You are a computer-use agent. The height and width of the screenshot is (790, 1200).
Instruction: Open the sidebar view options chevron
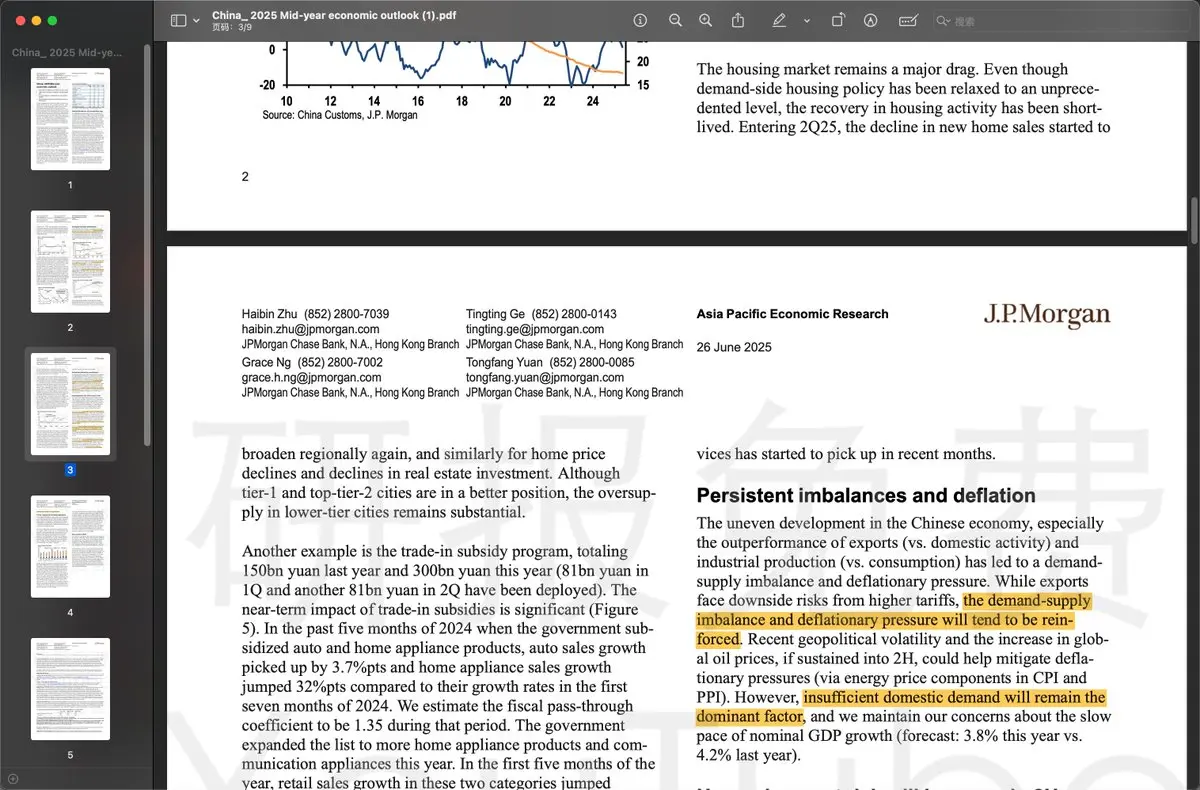pos(196,20)
